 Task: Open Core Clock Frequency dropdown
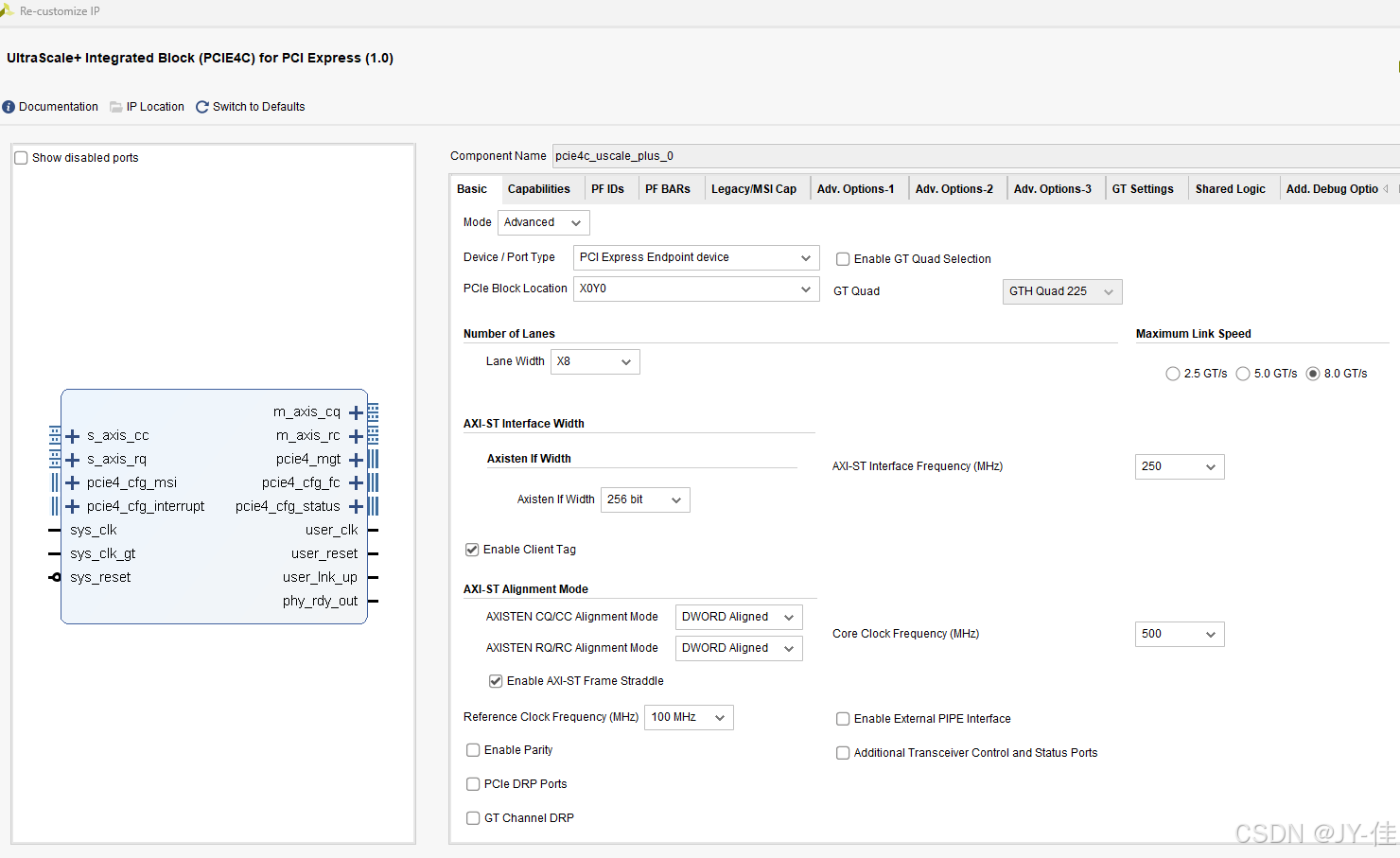(1180, 634)
